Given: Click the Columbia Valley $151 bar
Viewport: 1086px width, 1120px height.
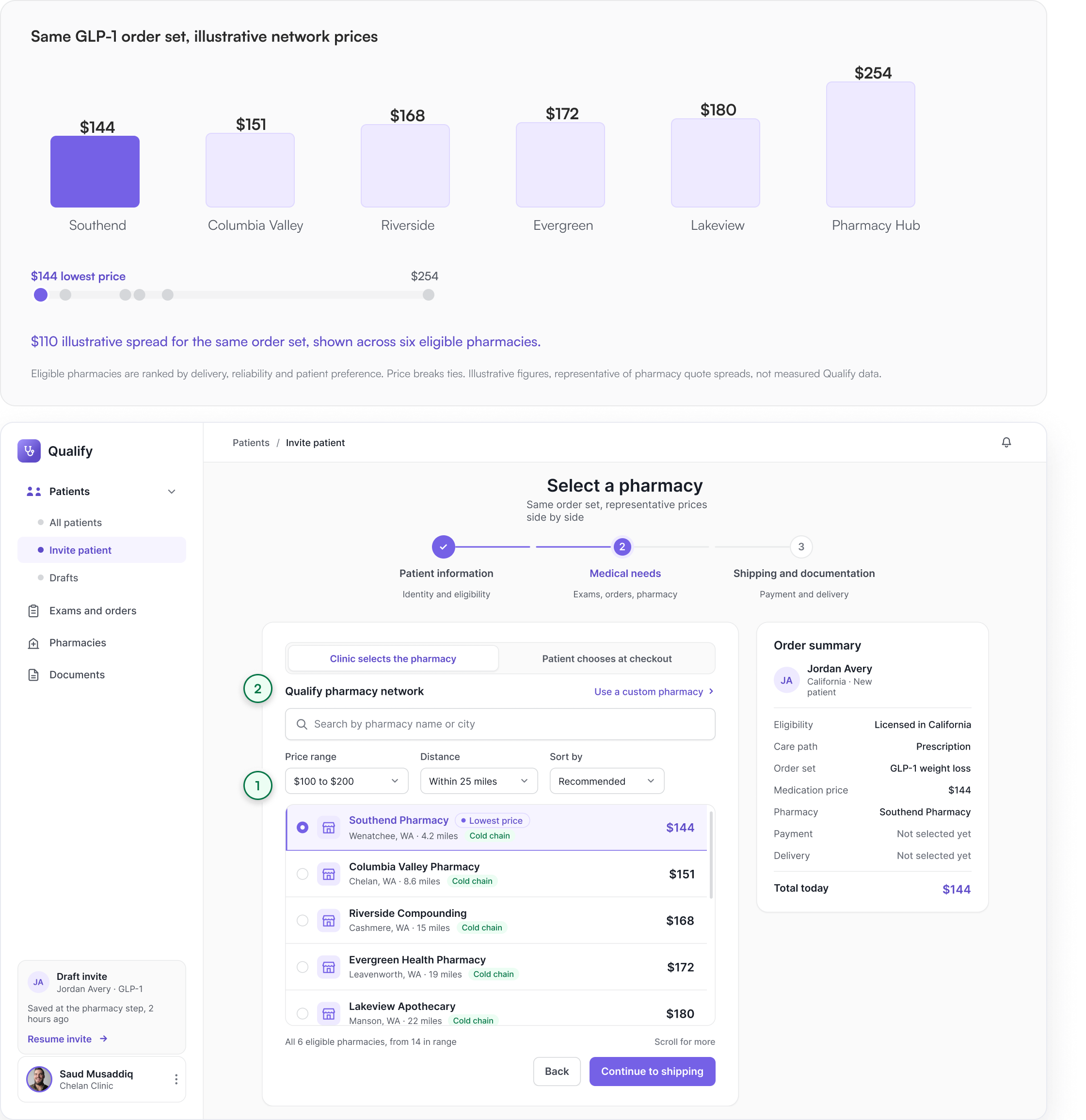Looking at the screenshot, I should [x=250, y=170].
